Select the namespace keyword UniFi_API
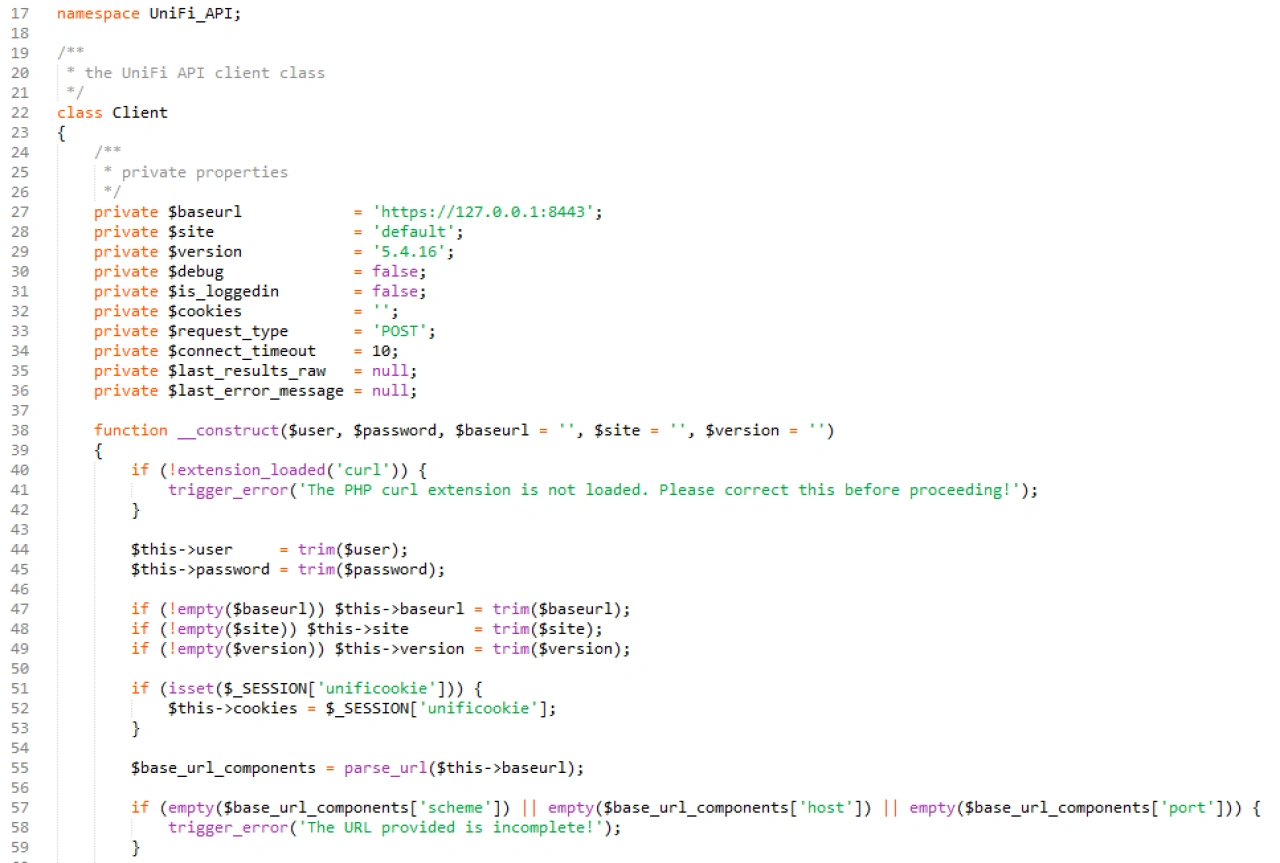This screenshot has width=1280, height=863. click(189, 13)
